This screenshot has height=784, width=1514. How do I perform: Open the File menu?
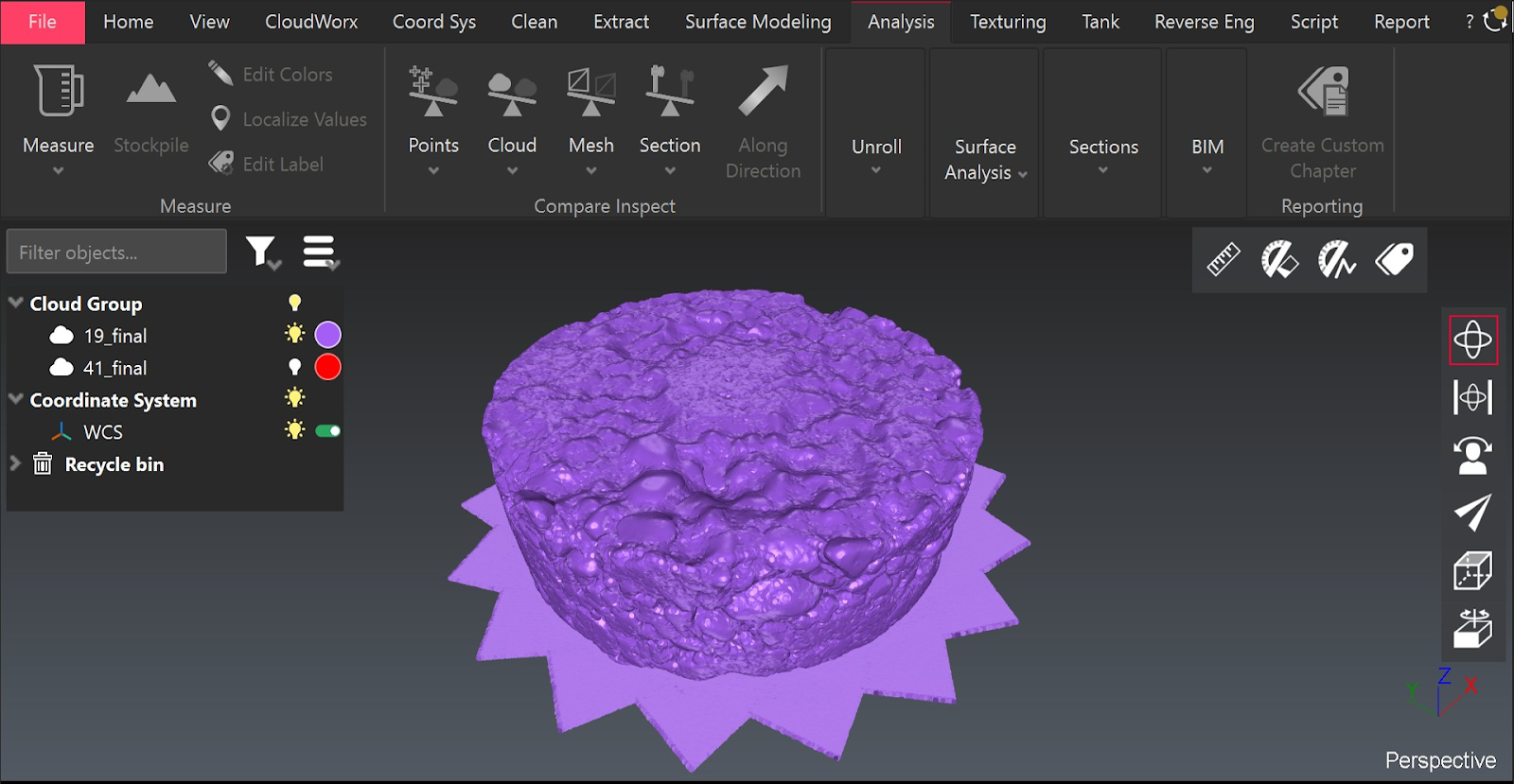click(x=43, y=22)
